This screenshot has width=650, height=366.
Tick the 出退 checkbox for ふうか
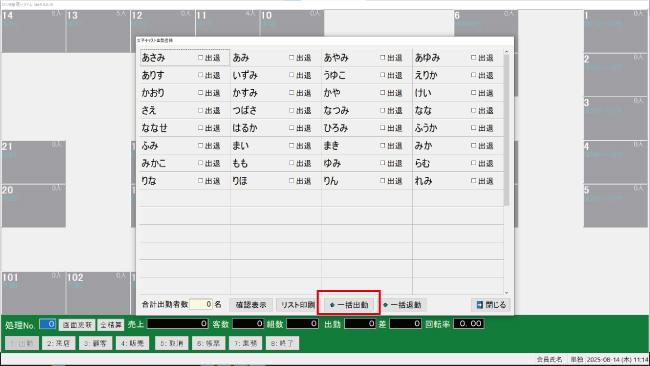[473, 128]
